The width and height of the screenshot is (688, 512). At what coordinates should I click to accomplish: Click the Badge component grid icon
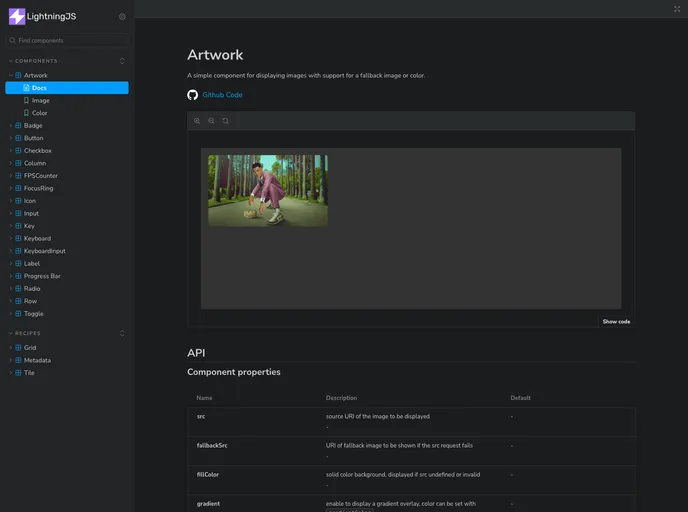18,125
